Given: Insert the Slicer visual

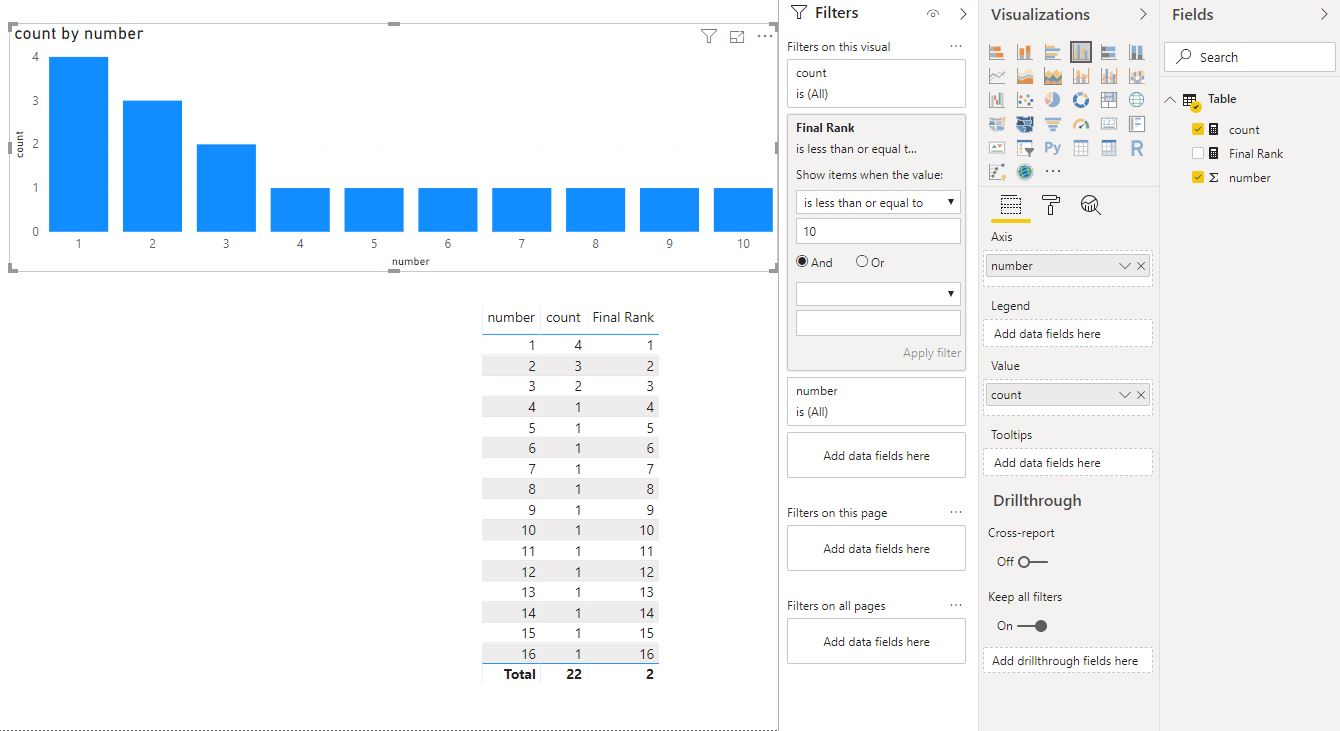Looking at the screenshot, I should coord(1025,148).
